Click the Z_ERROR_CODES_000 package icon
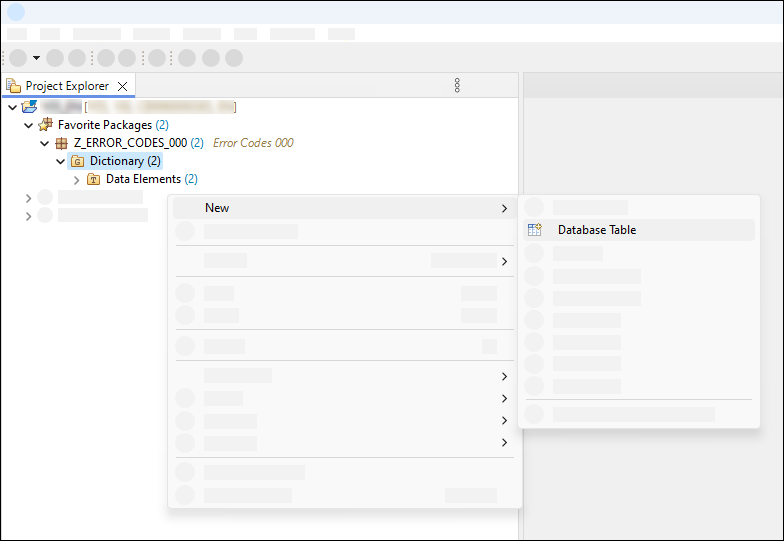The height and width of the screenshot is (541, 784). [x=61, y=144]
